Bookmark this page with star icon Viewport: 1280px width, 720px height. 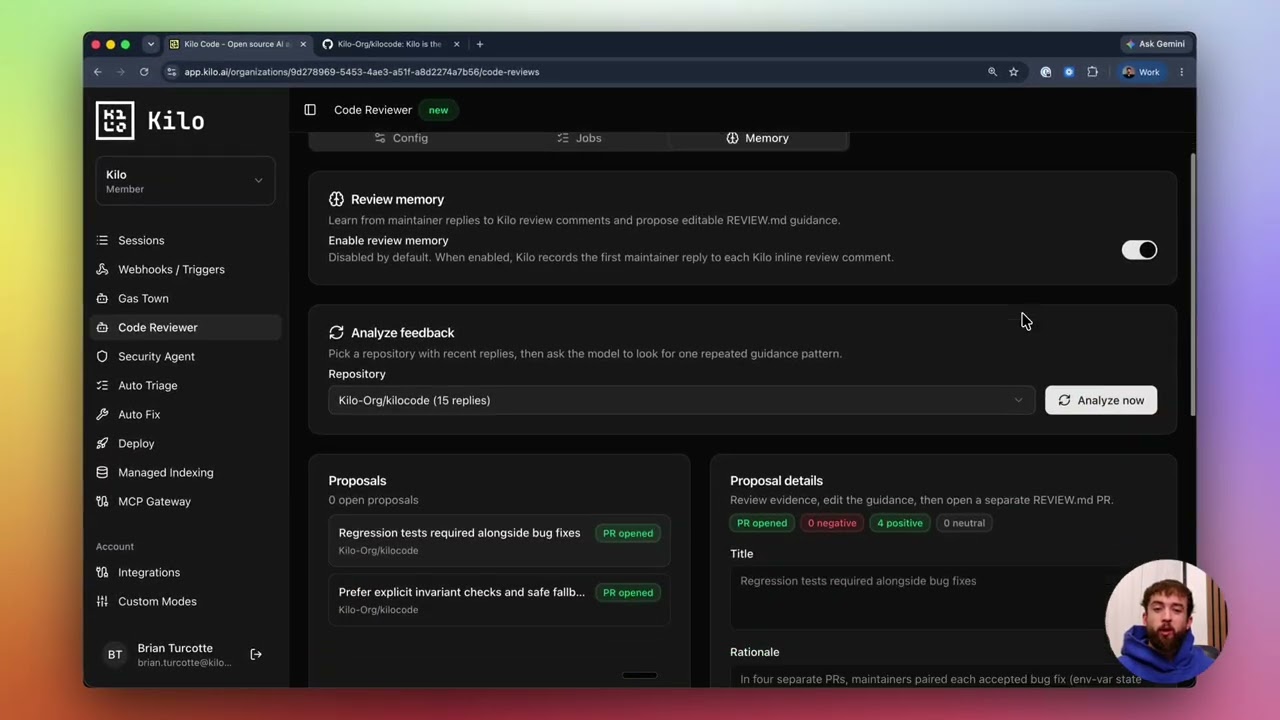[1013, 72]
